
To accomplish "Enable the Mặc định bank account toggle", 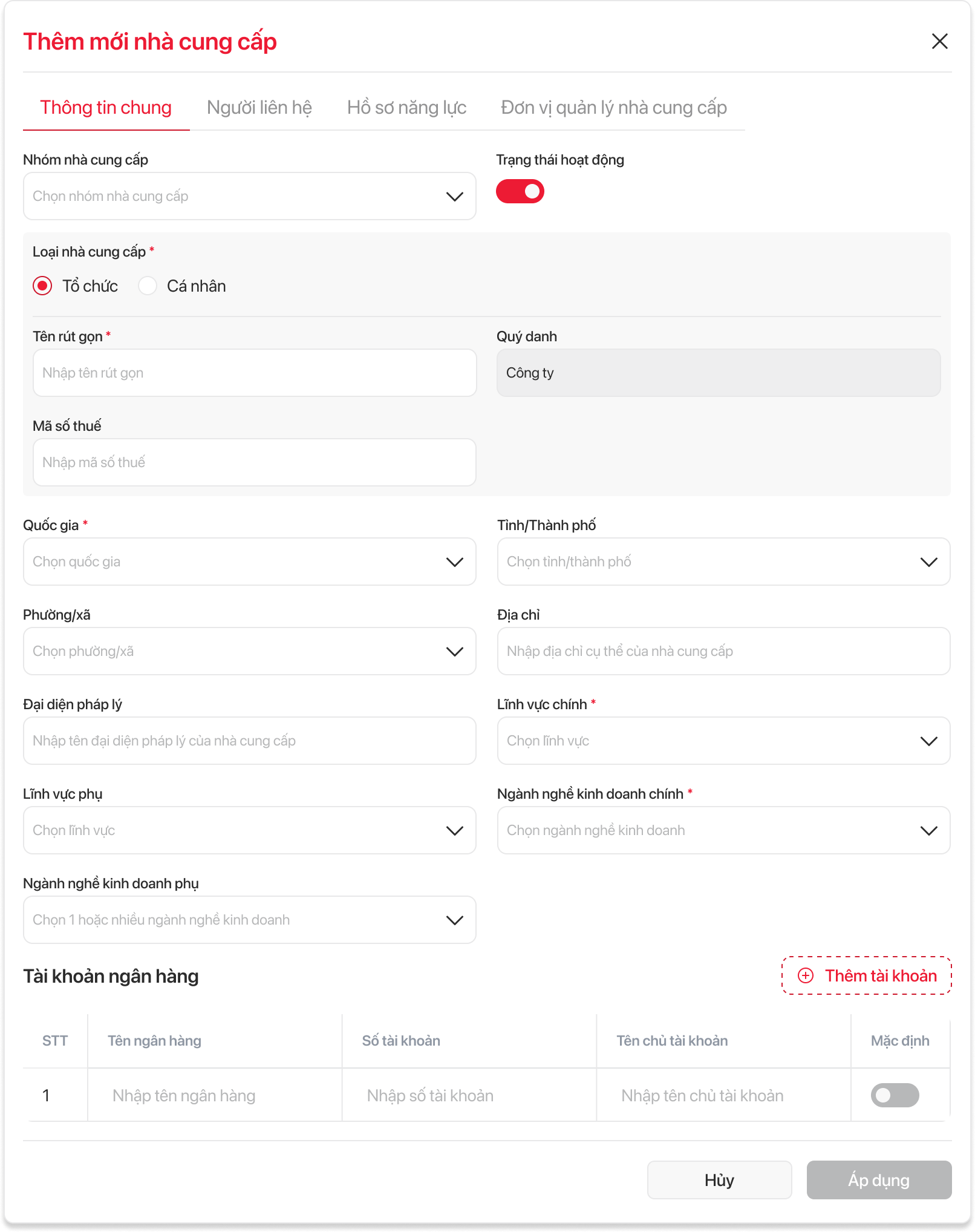I will point(895,1095).
